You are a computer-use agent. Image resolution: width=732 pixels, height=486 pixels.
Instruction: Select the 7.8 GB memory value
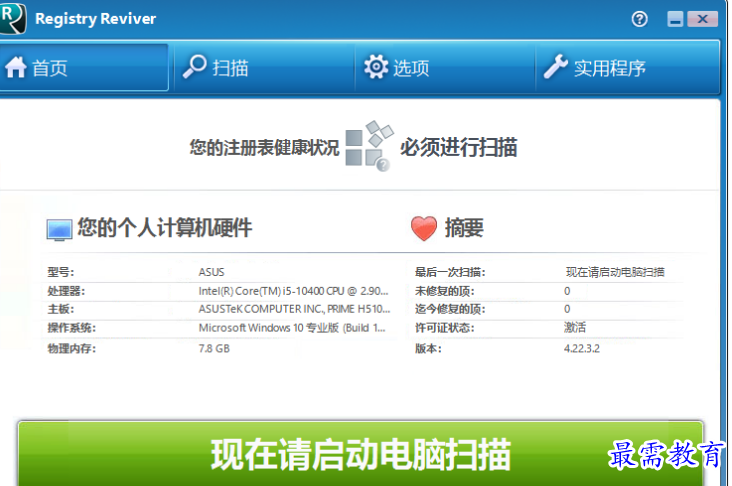(x=214, y=349)
